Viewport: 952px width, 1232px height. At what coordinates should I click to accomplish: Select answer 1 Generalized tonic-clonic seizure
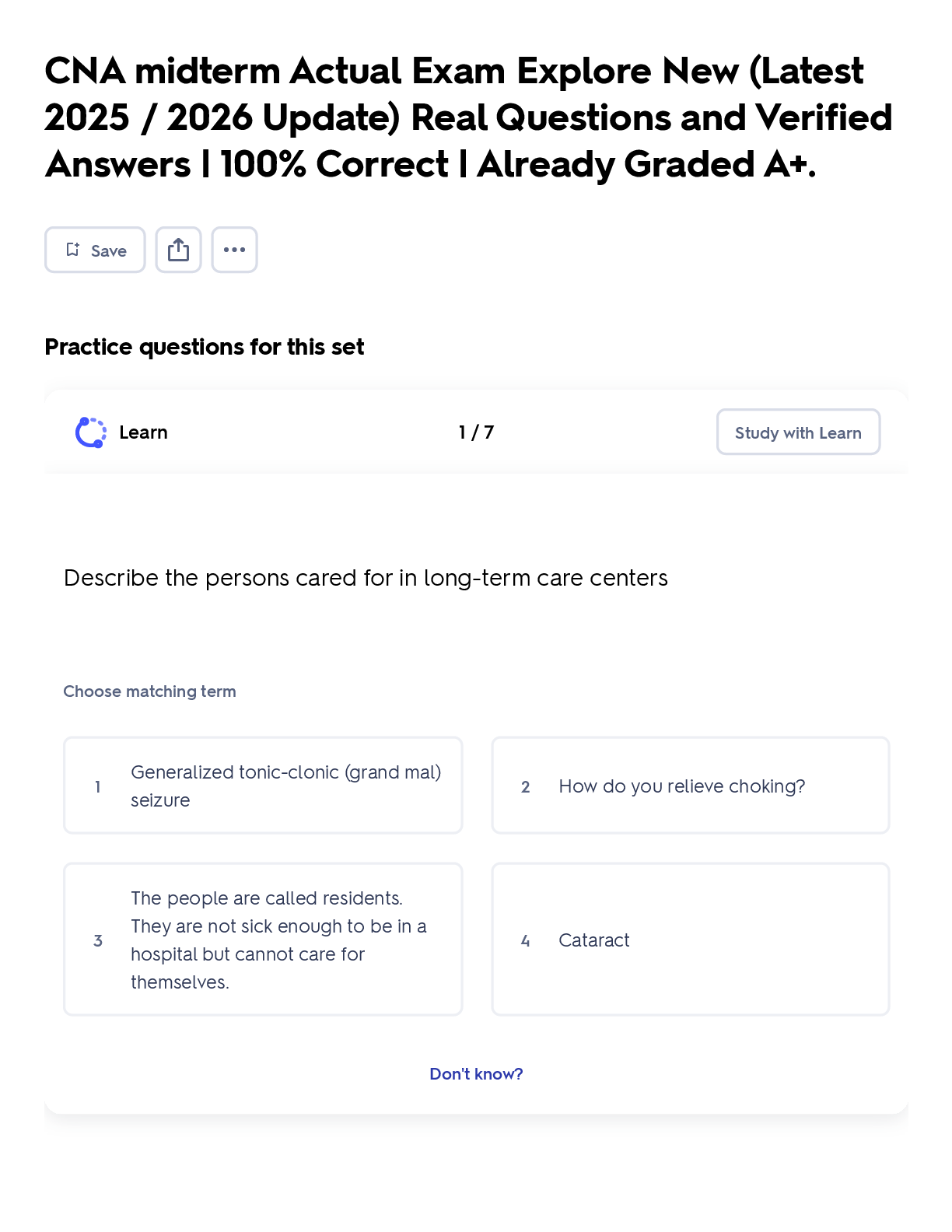point(263,786)
